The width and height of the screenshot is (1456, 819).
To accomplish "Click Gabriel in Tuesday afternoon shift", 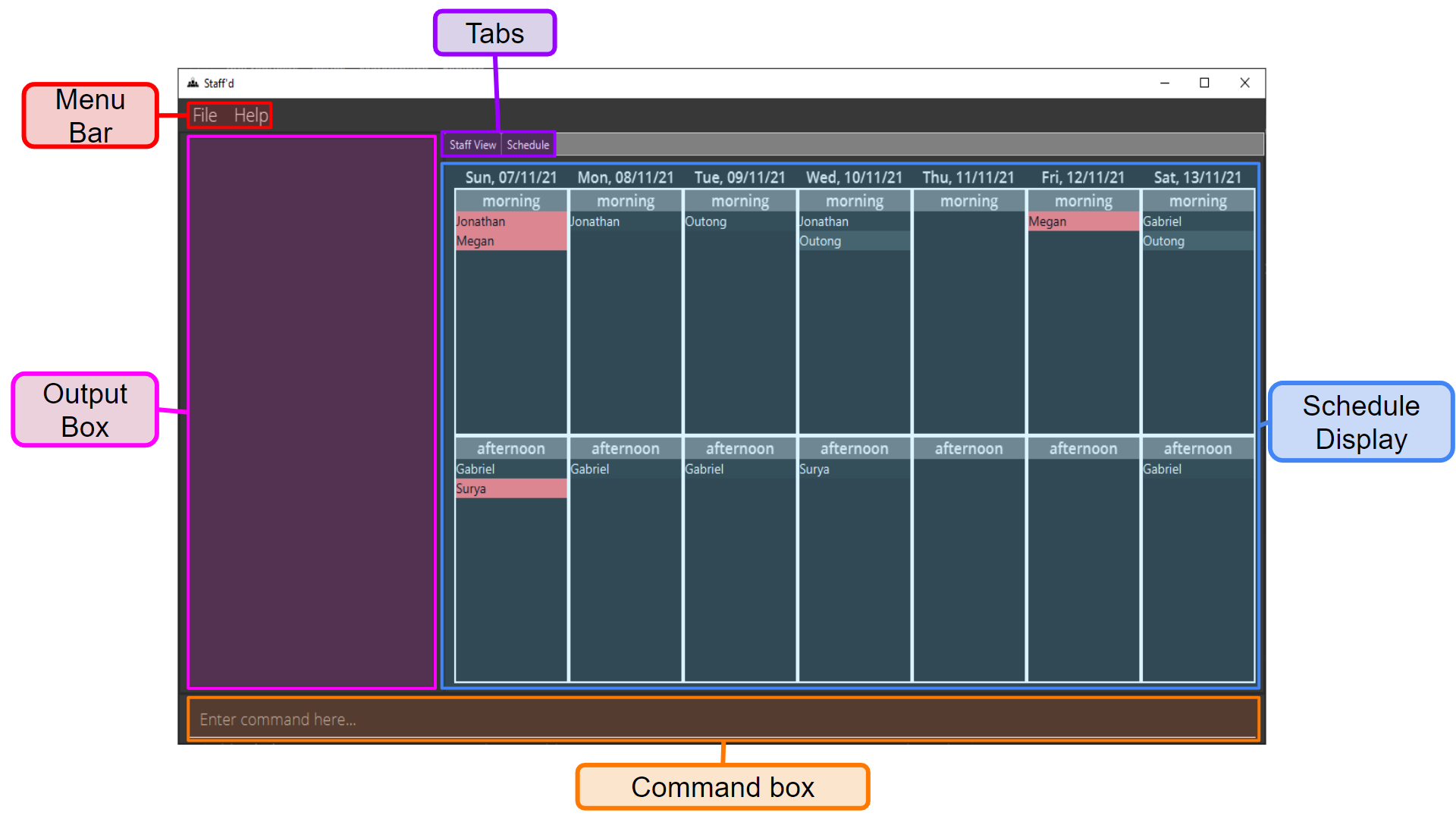I will [x=740, y=469].
